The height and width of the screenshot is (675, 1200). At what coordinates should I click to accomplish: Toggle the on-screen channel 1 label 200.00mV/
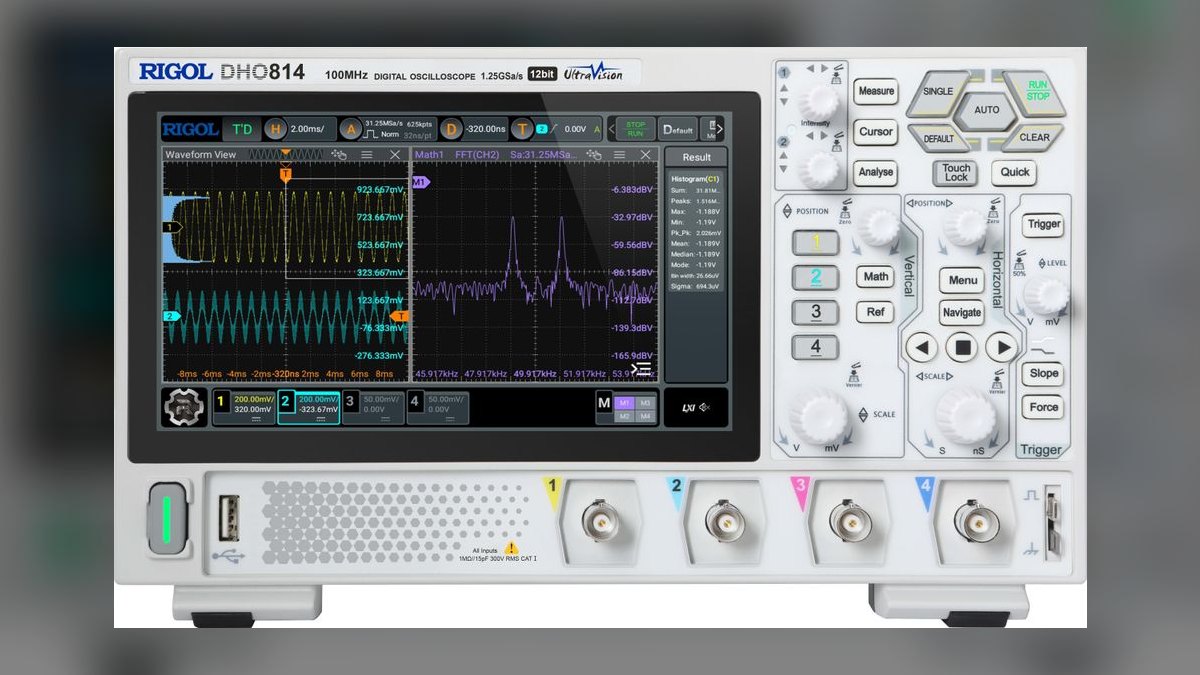(244, 408)
